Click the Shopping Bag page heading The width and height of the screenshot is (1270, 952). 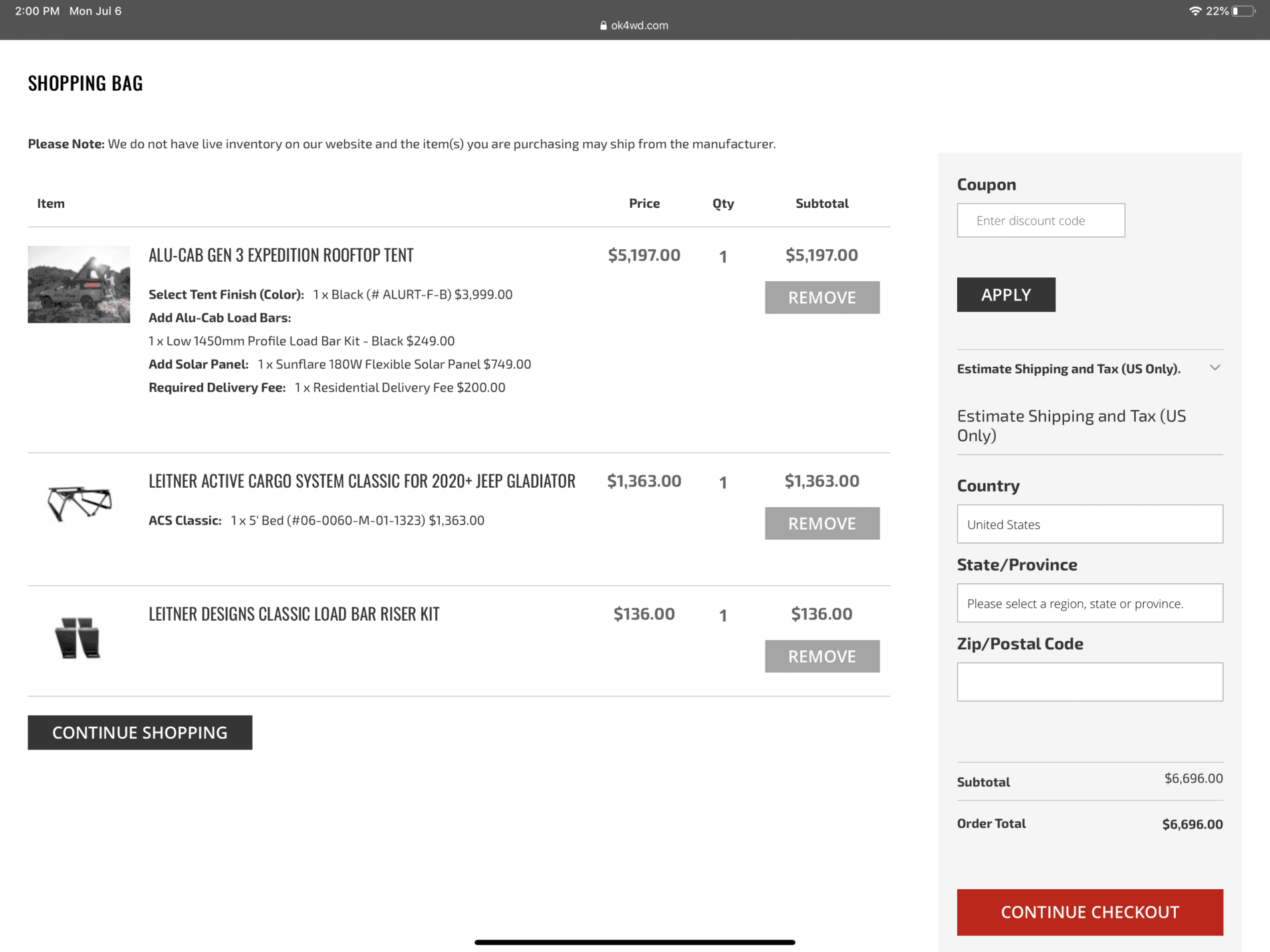point(85,83)
